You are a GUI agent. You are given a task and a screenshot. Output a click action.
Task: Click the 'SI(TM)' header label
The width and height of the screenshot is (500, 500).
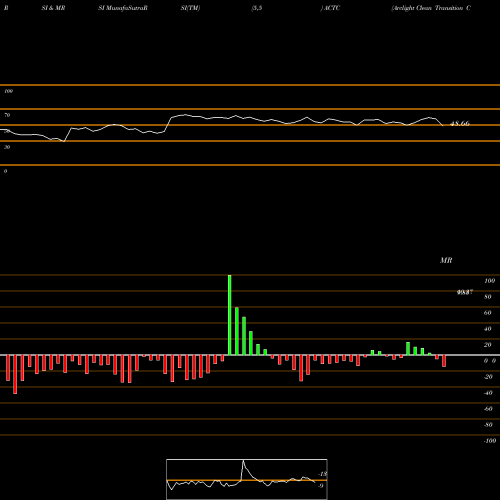(190, 8)
